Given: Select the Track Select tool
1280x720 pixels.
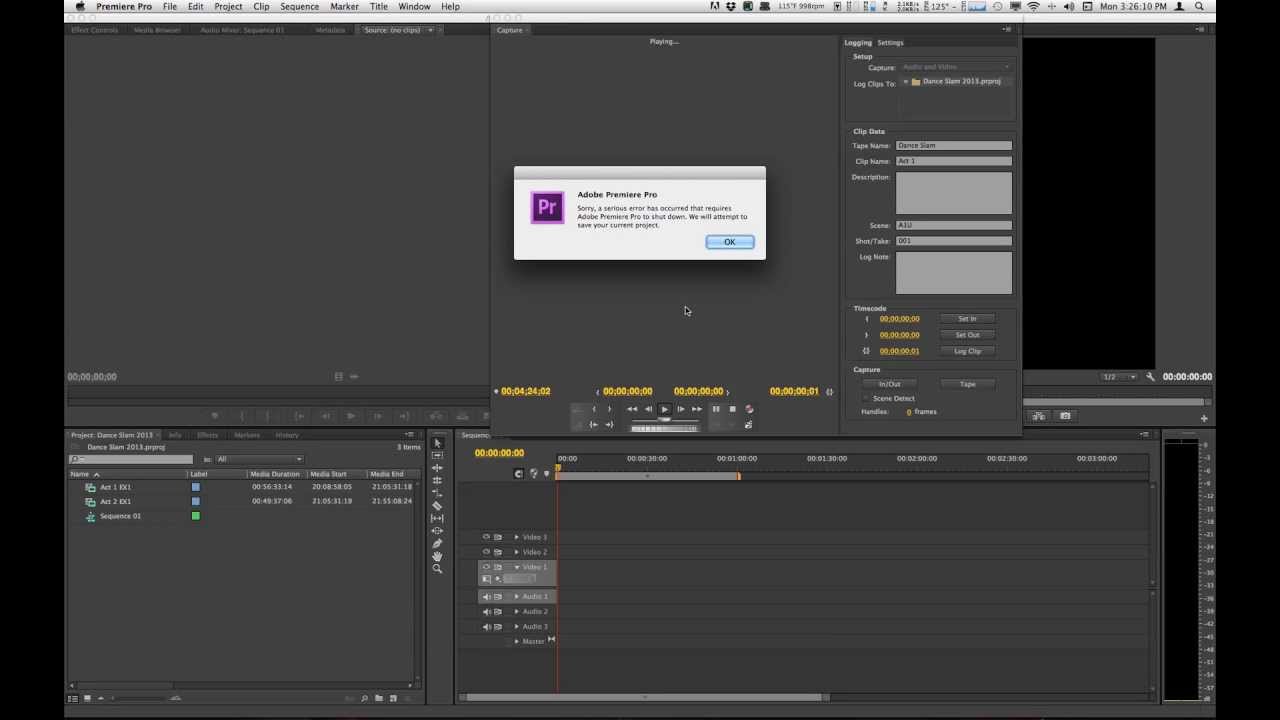Looking at the screenshot, I should click(437, 455).
